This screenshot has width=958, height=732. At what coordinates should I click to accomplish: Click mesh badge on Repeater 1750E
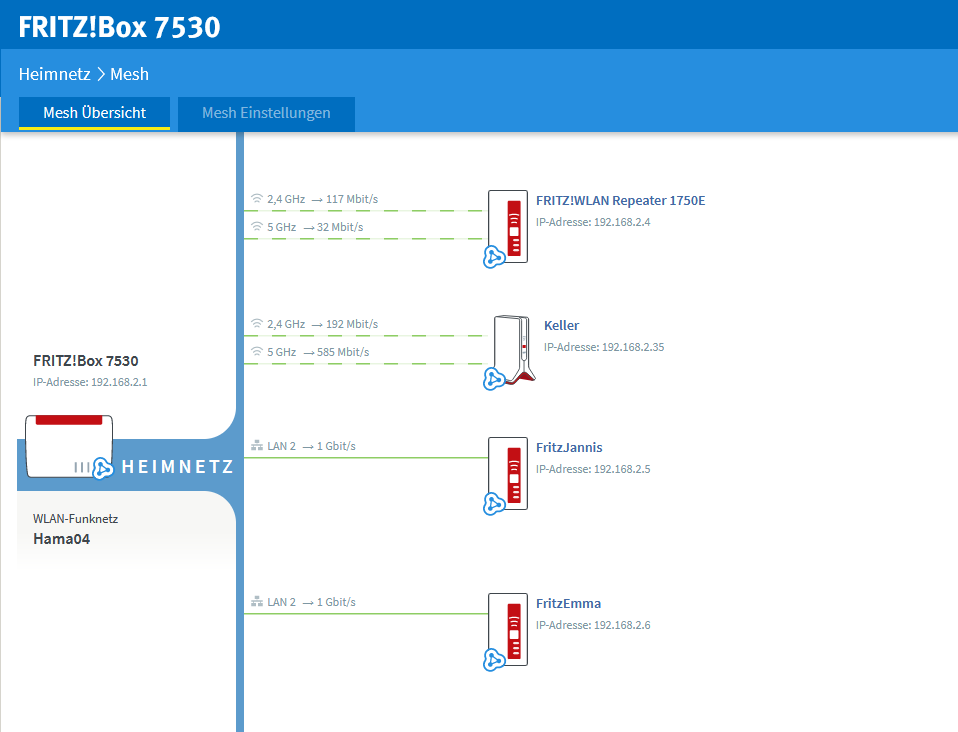tap(494, 257)
